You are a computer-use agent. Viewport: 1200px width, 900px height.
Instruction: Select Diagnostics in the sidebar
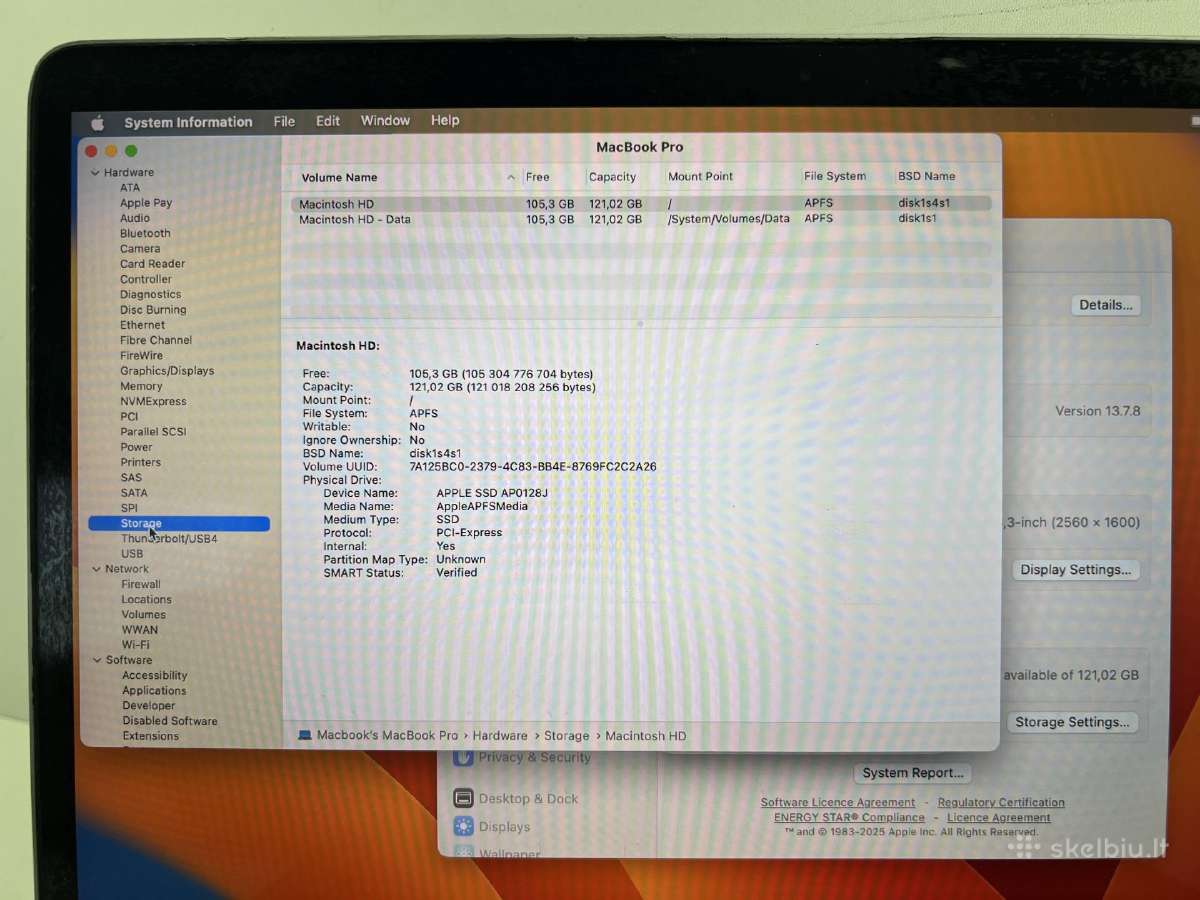[x=151, y=294]
